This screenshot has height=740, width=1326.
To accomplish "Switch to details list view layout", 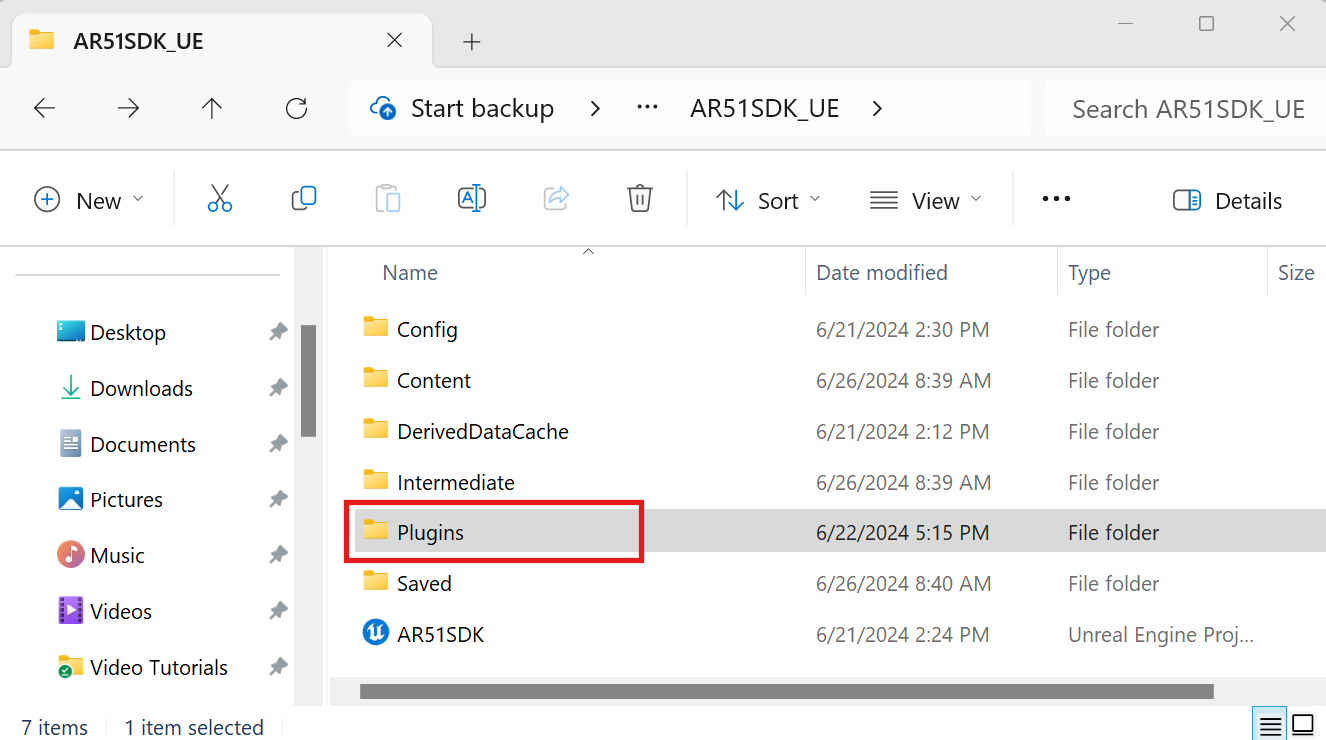I will pyautogui.click(x=1269, y=725).
